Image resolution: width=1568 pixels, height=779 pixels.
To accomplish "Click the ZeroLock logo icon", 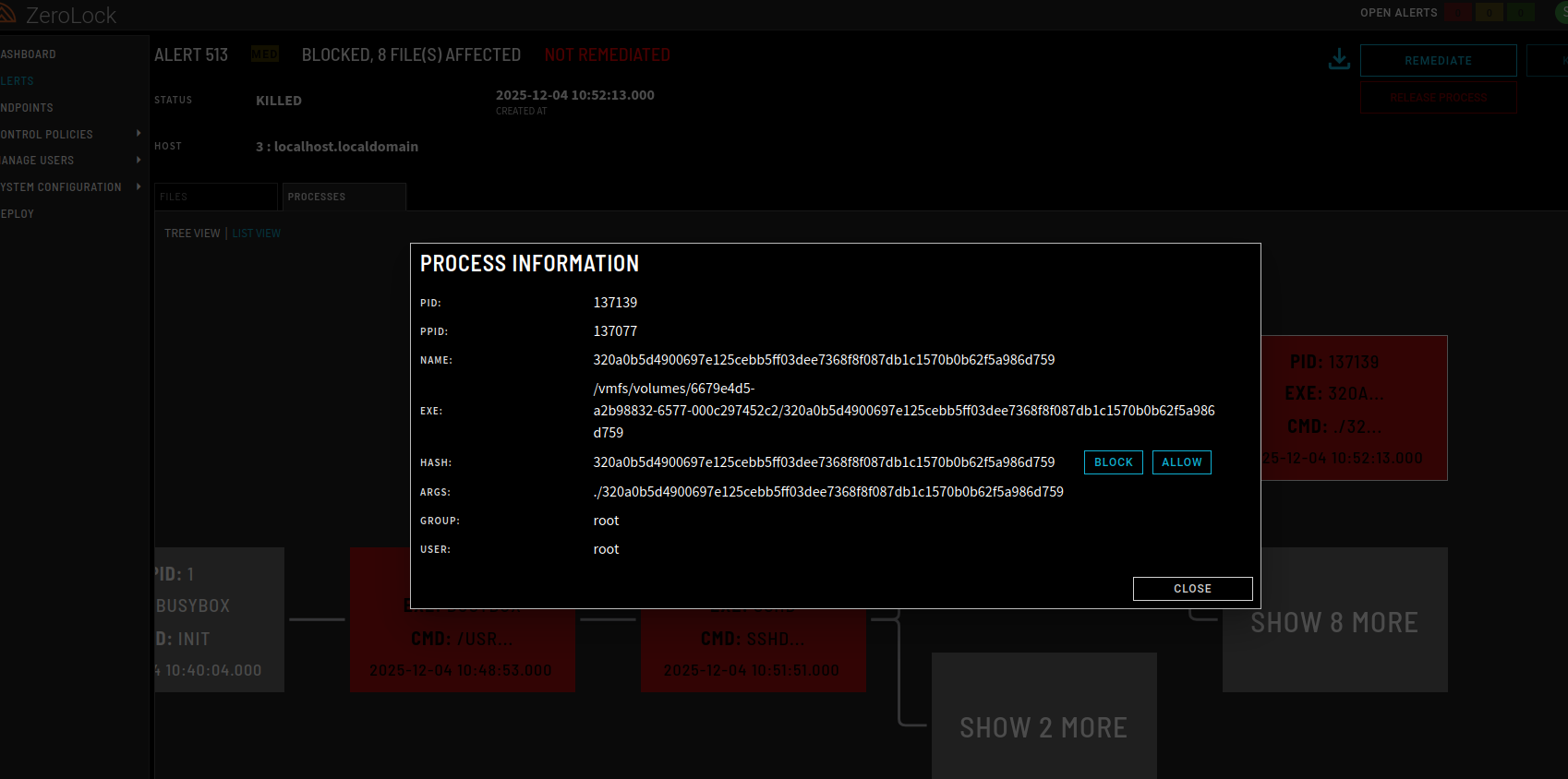I will pyautogui.click(x=7, y=14).
